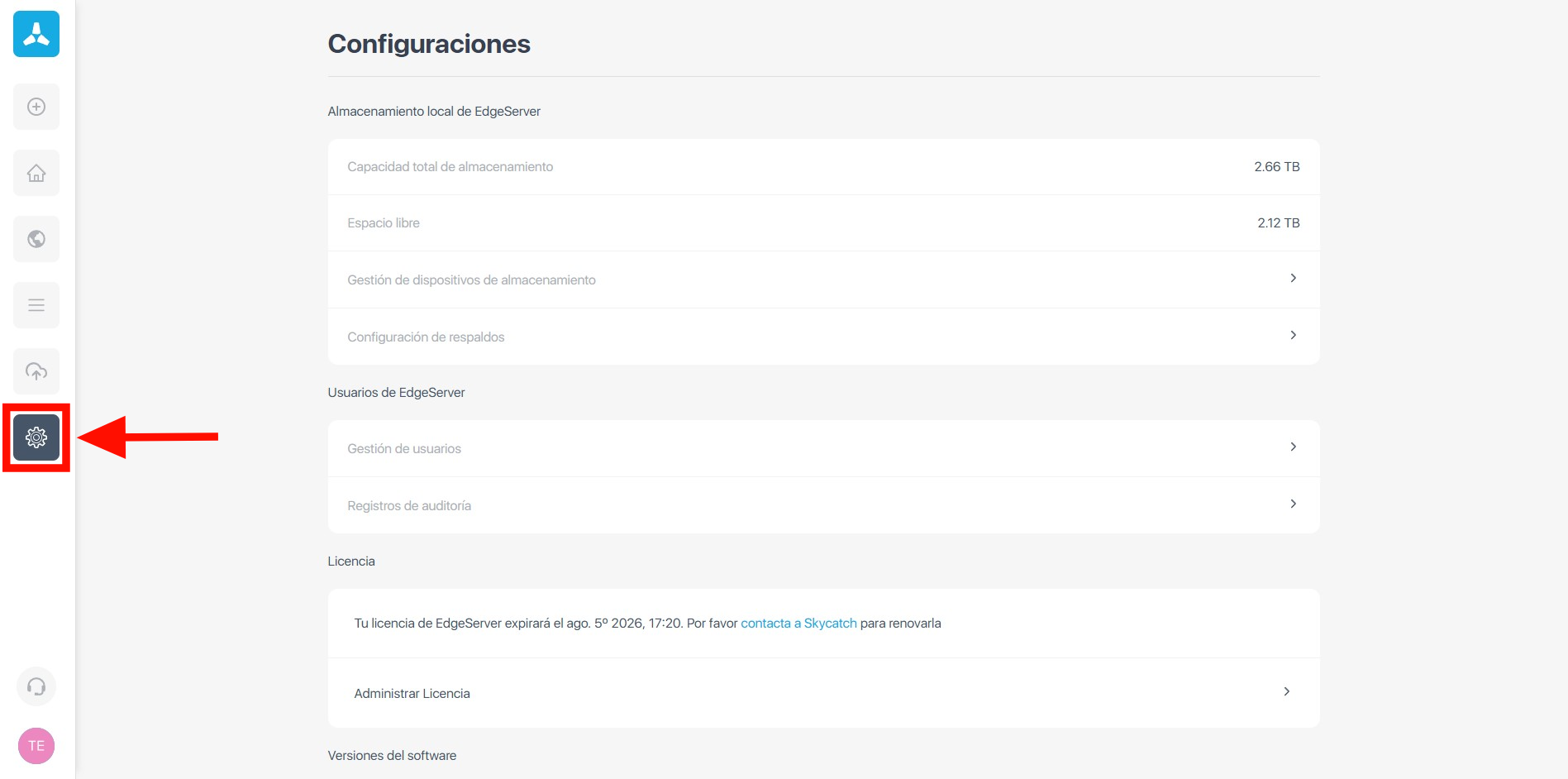1568x779 pixels.
Task: Open the globe map icon
Action: [36, 239]
